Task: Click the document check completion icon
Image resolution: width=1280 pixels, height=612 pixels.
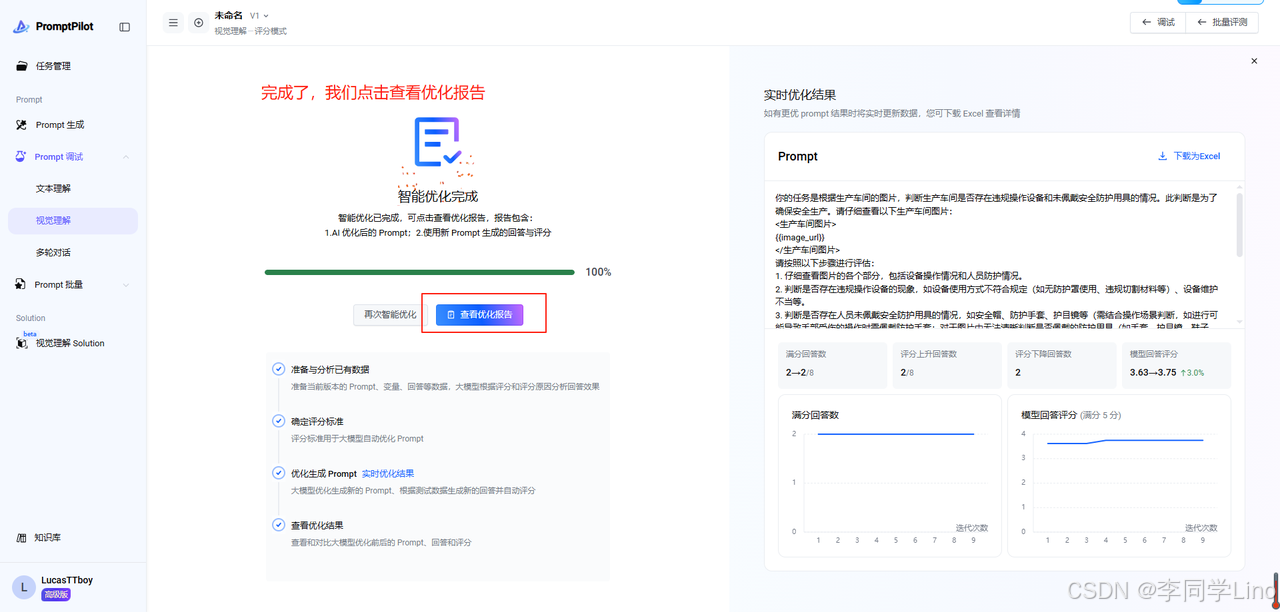Action: [x=437, y=143]
